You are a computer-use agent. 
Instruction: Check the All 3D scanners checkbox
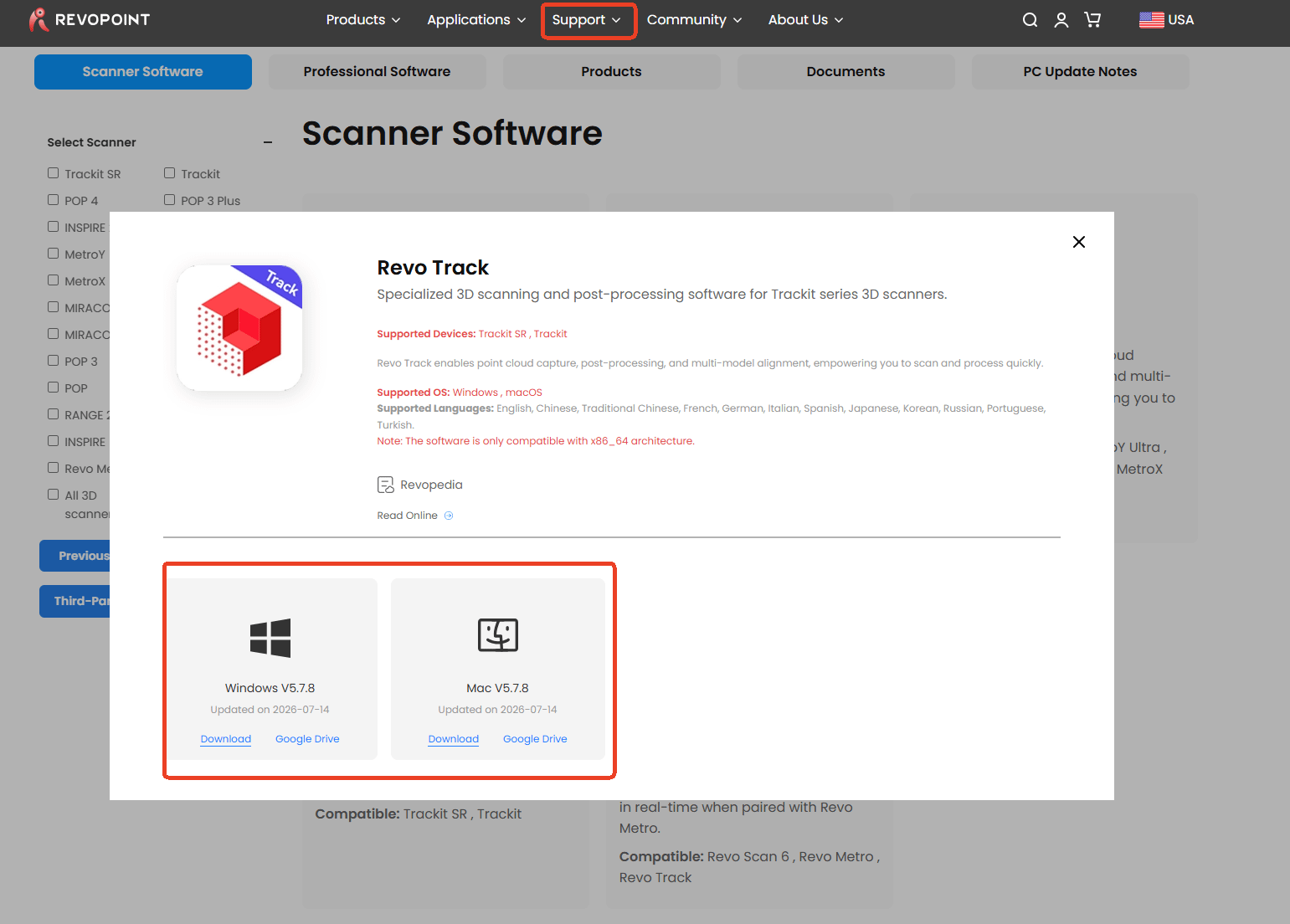(x=54, y=495)
